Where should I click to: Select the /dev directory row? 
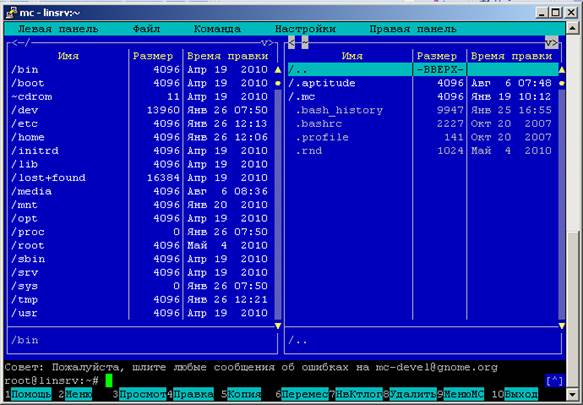141,110
